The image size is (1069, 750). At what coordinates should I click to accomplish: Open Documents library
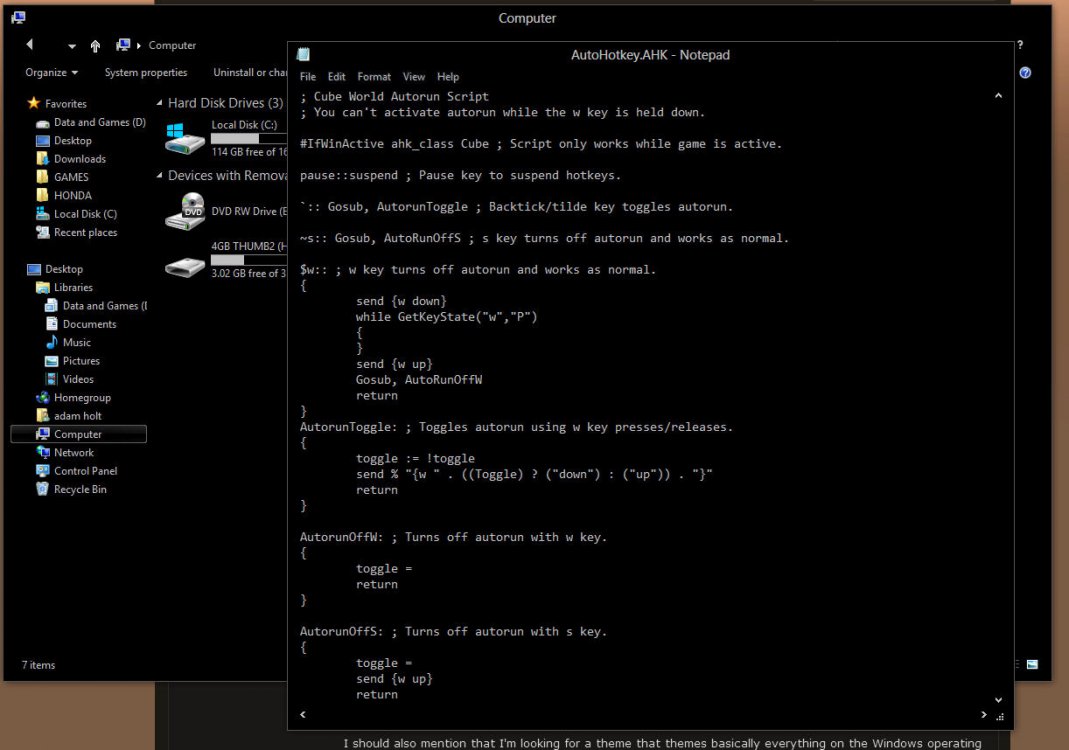(x=89, y=325)
